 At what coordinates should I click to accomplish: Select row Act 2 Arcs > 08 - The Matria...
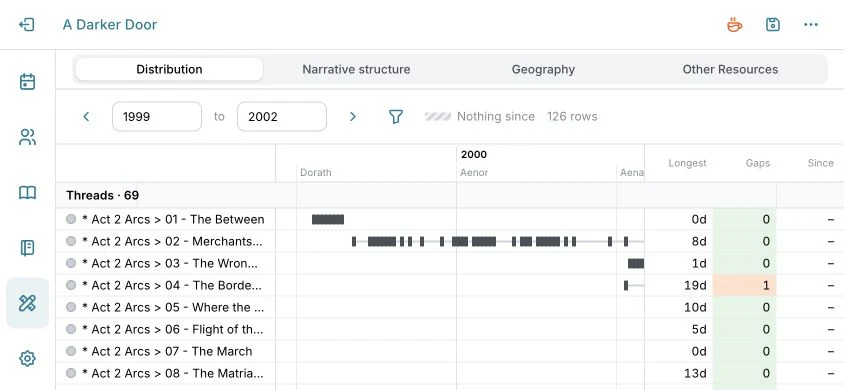(172, 373)
